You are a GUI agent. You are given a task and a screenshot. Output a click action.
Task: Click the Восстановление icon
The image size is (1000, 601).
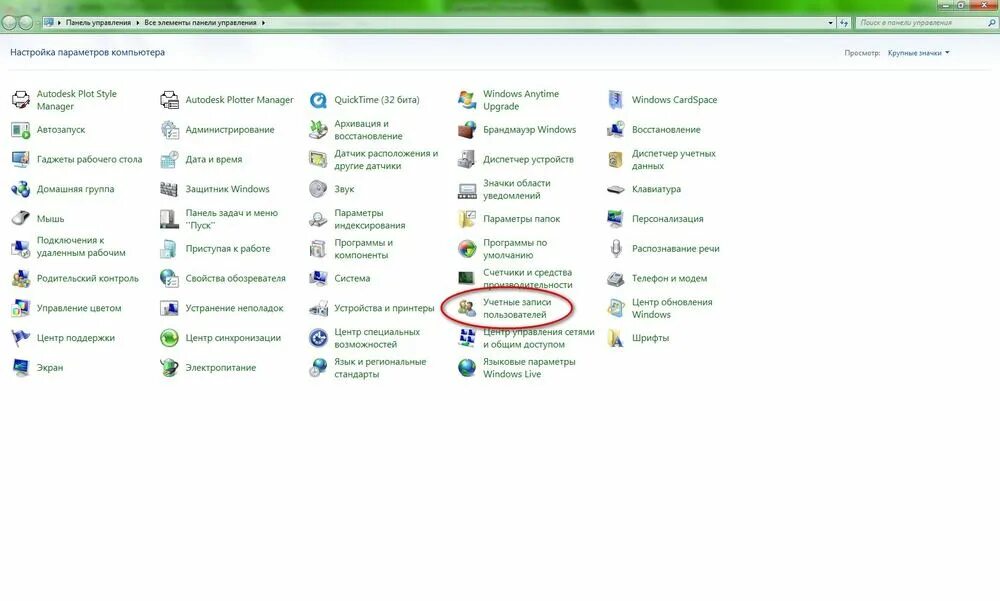(x=615, y=130)
